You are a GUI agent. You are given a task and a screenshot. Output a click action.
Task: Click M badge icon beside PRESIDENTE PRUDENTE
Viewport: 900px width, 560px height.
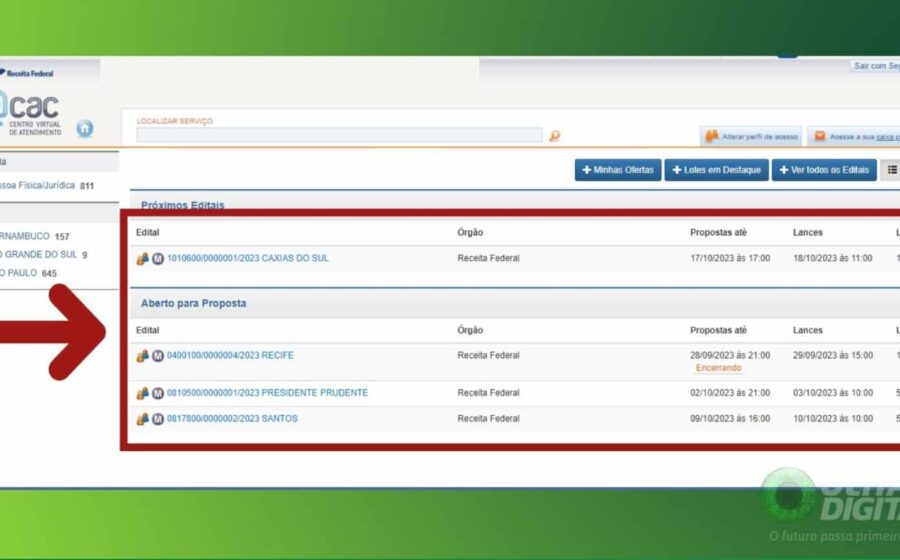click(158, 394)
